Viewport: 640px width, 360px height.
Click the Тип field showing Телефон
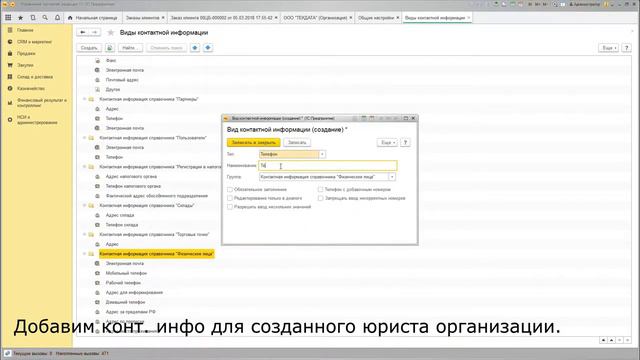pyautogui.click(x=289, y=154)
